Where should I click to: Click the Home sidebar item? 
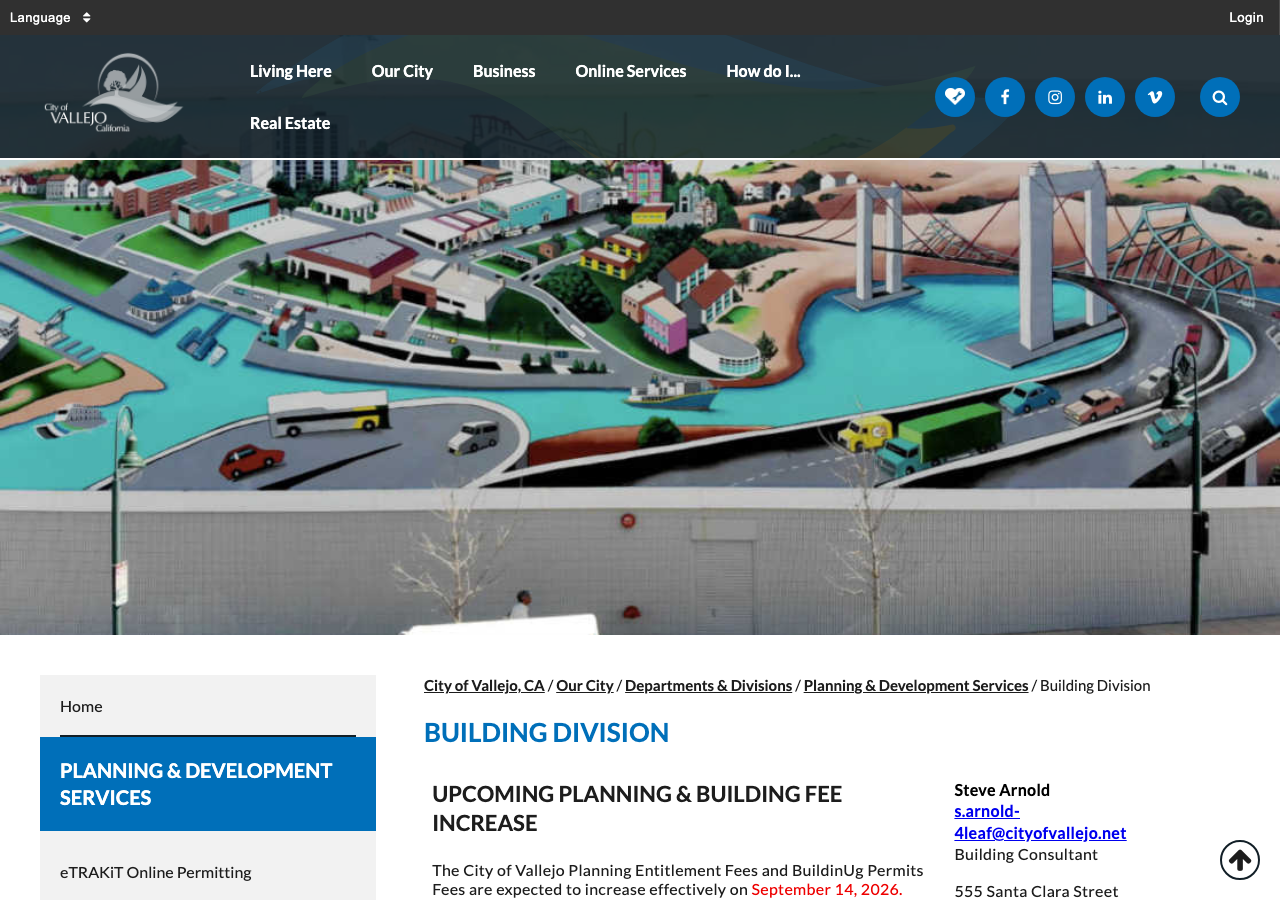(208, 706)
